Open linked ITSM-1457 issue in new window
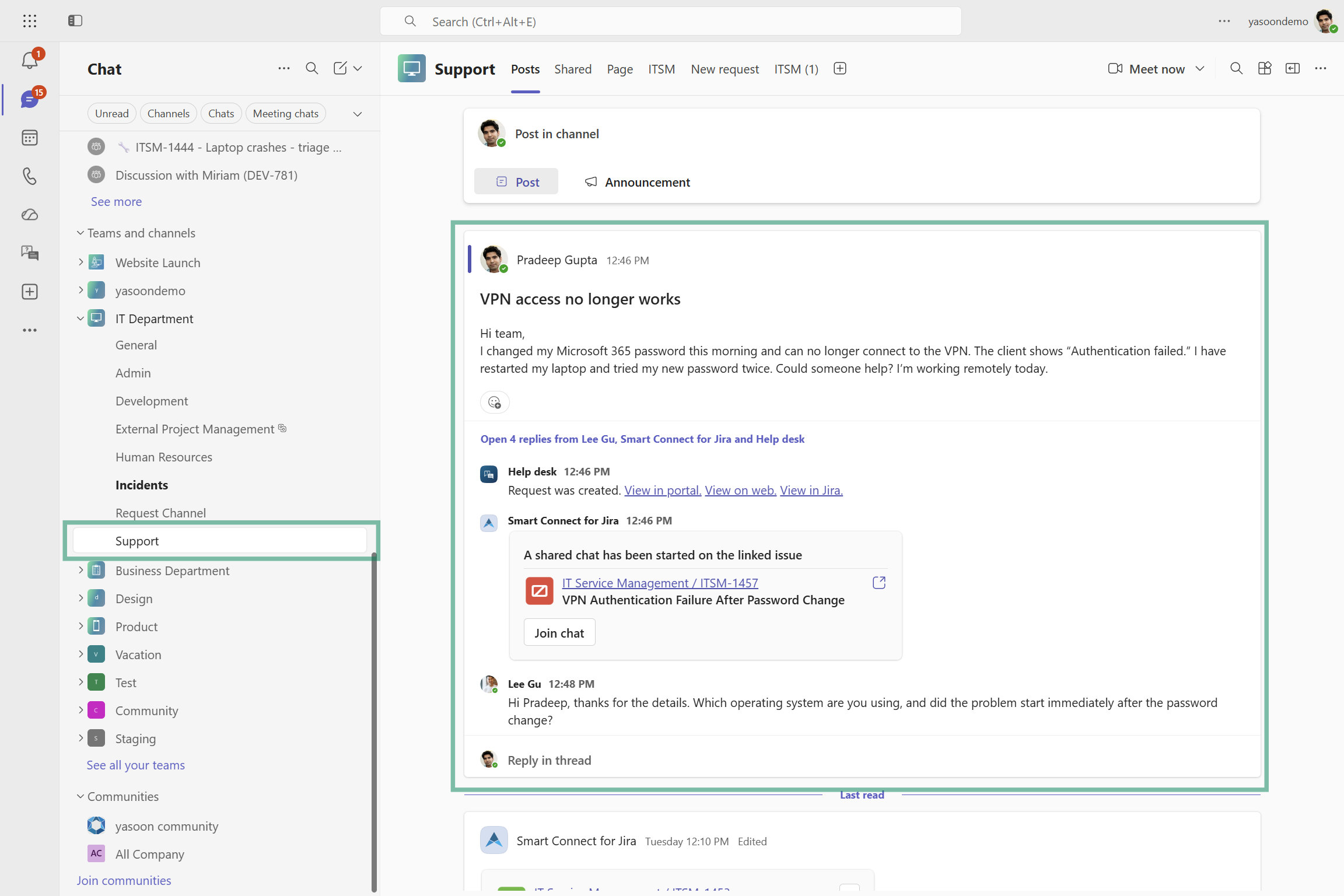The width and height of the screenshot is (1344, 896). pyautogui.click(x=879, y=583)
